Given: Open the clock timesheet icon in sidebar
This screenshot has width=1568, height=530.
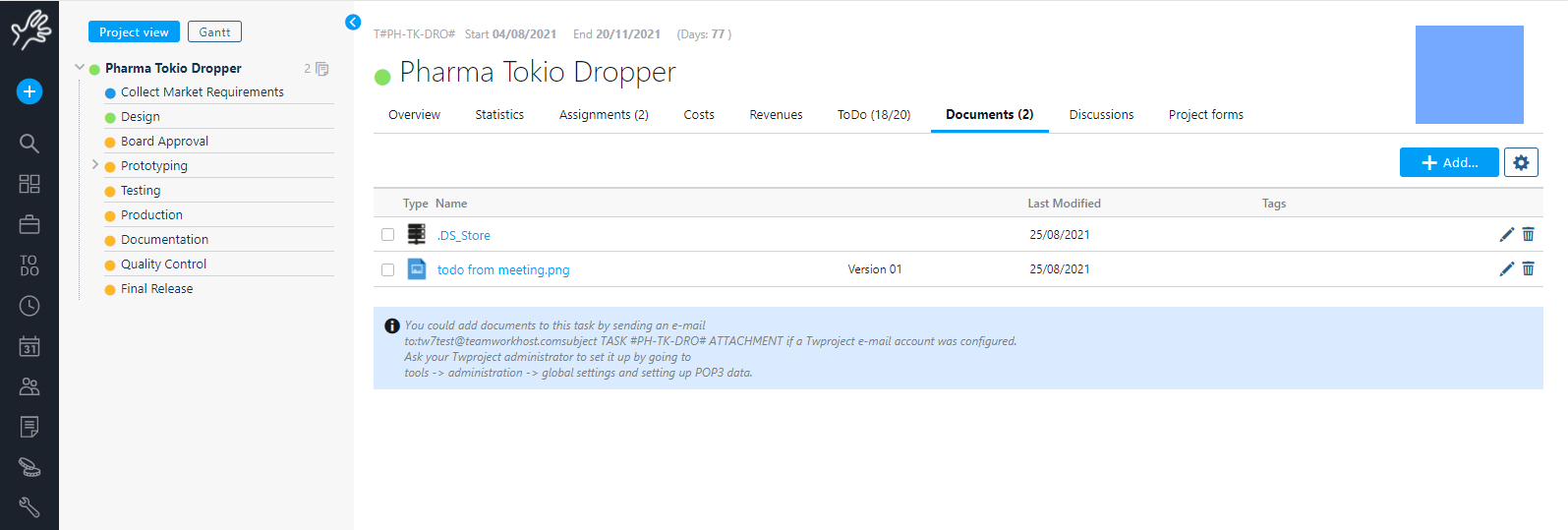Looking at the screenshot, I should pyautogui.click(x=29, y=306).
